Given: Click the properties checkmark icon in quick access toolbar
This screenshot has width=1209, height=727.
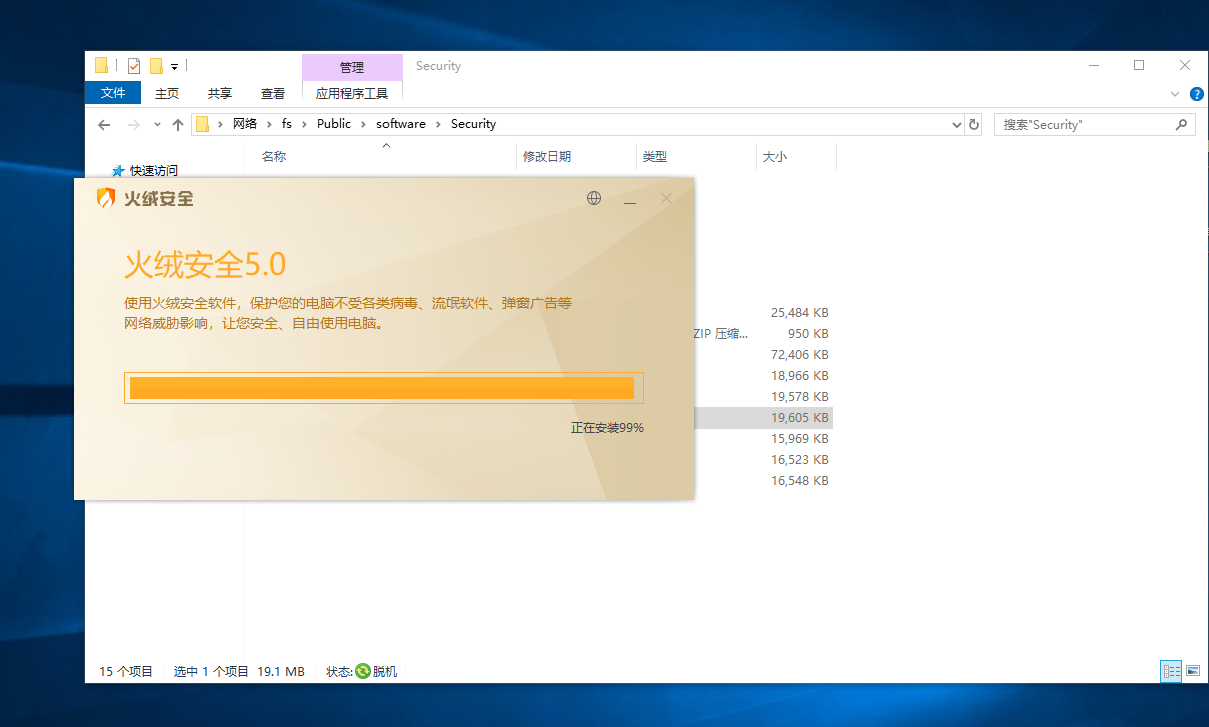Looking at the screenshot, I should click(134, 66).
